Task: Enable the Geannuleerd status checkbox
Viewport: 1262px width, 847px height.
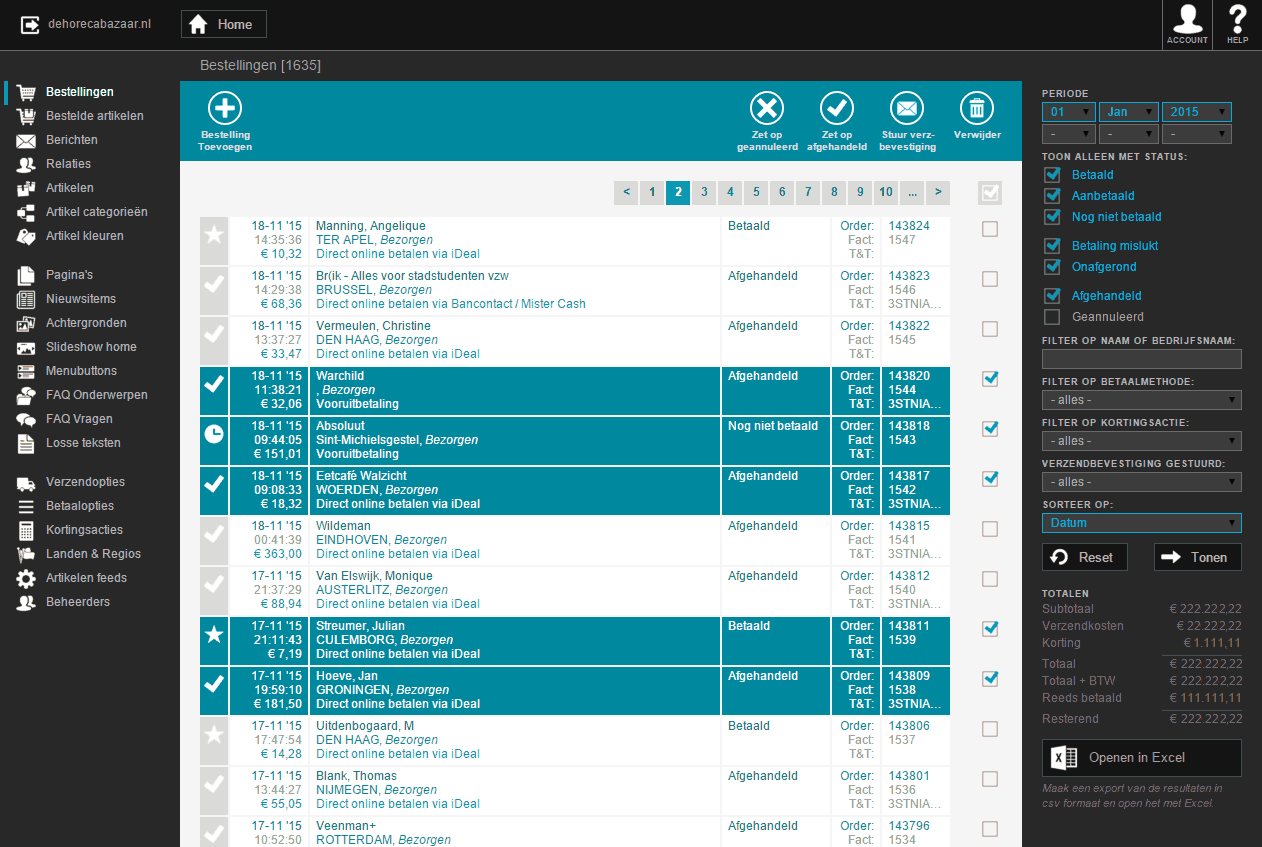Action: (x=1052, y=317)
